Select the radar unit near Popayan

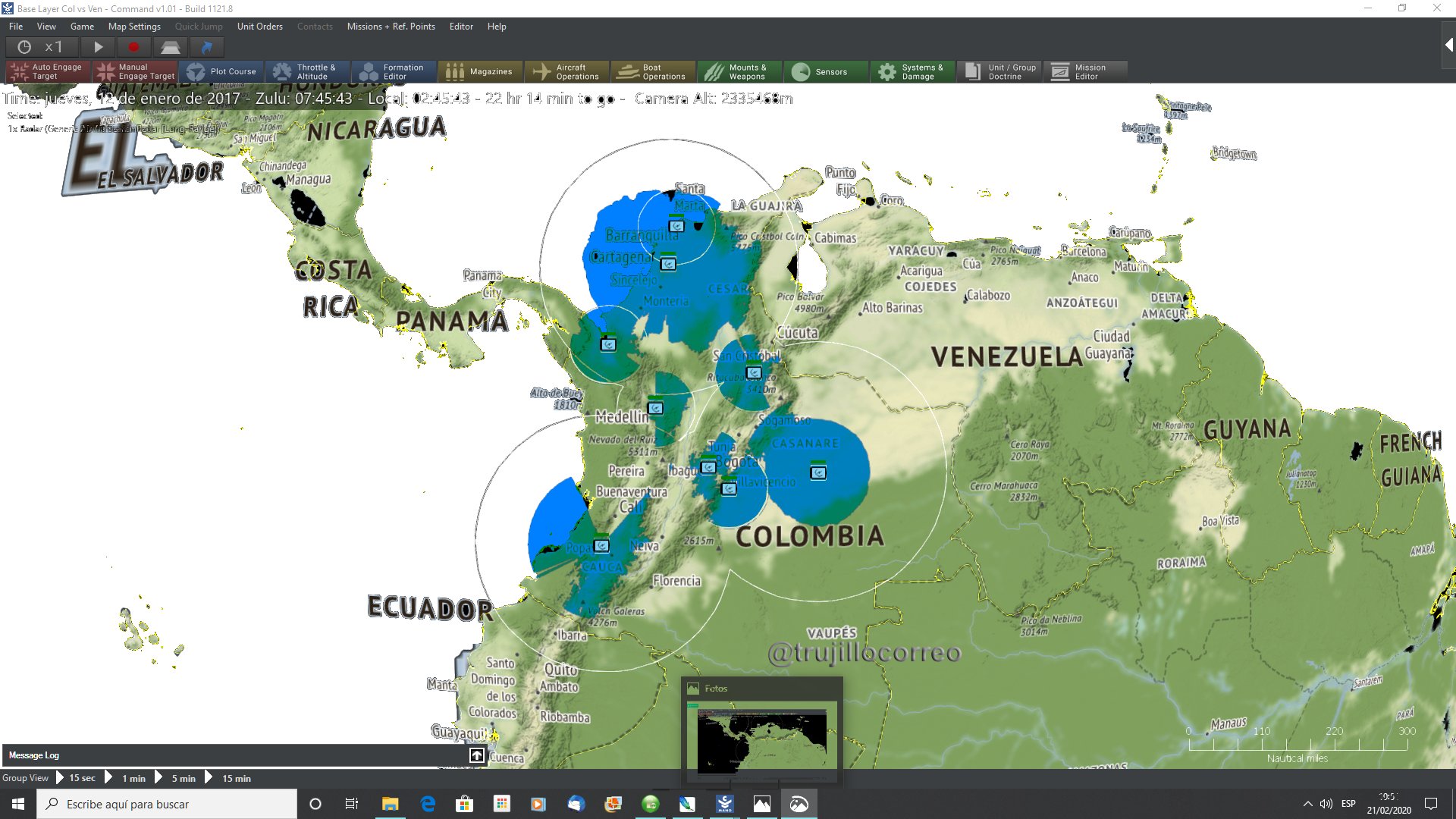click(x=601, y=544)
